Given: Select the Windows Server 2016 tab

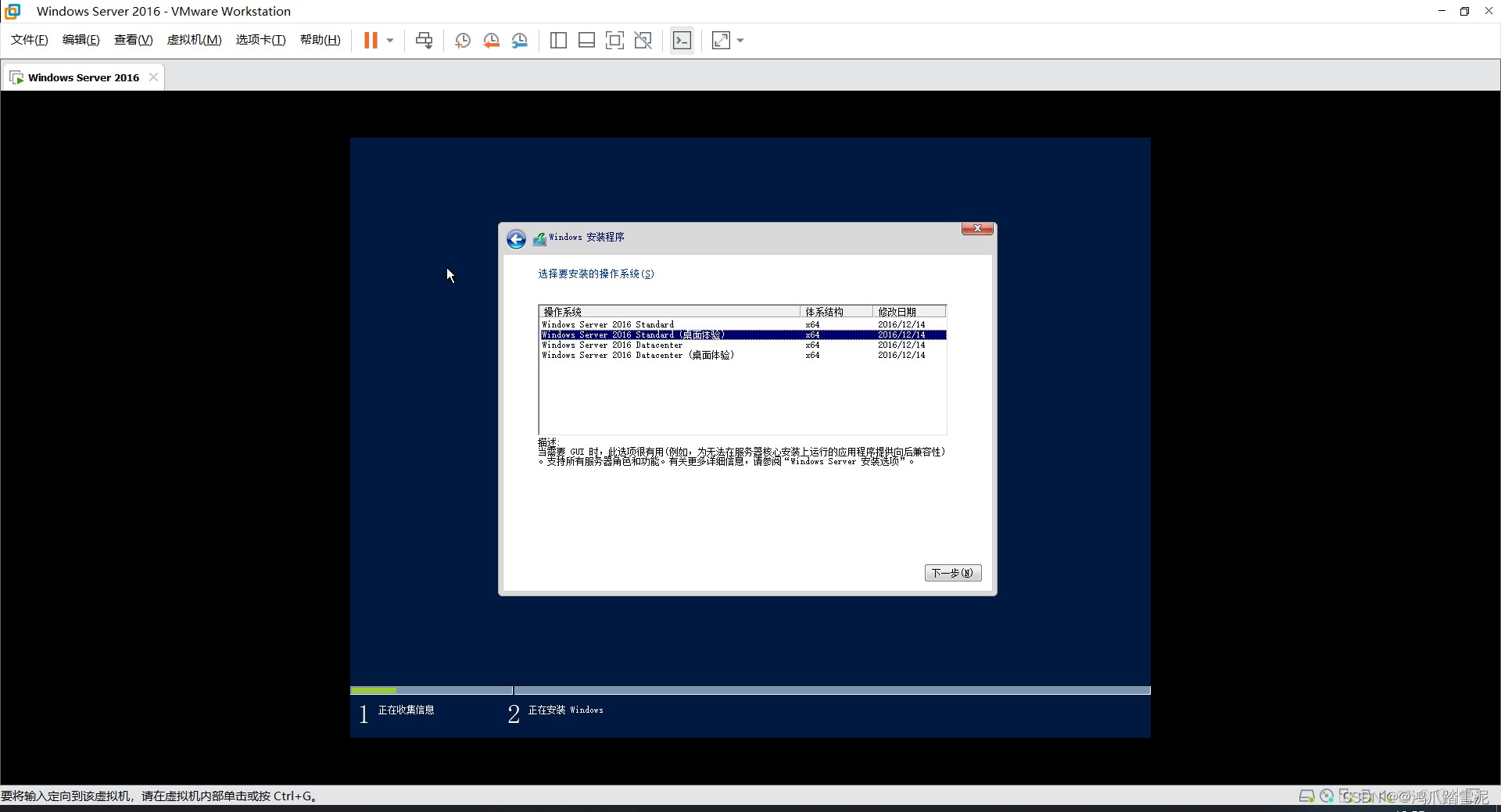Looking at the screenshot, I should pos(83,77).
